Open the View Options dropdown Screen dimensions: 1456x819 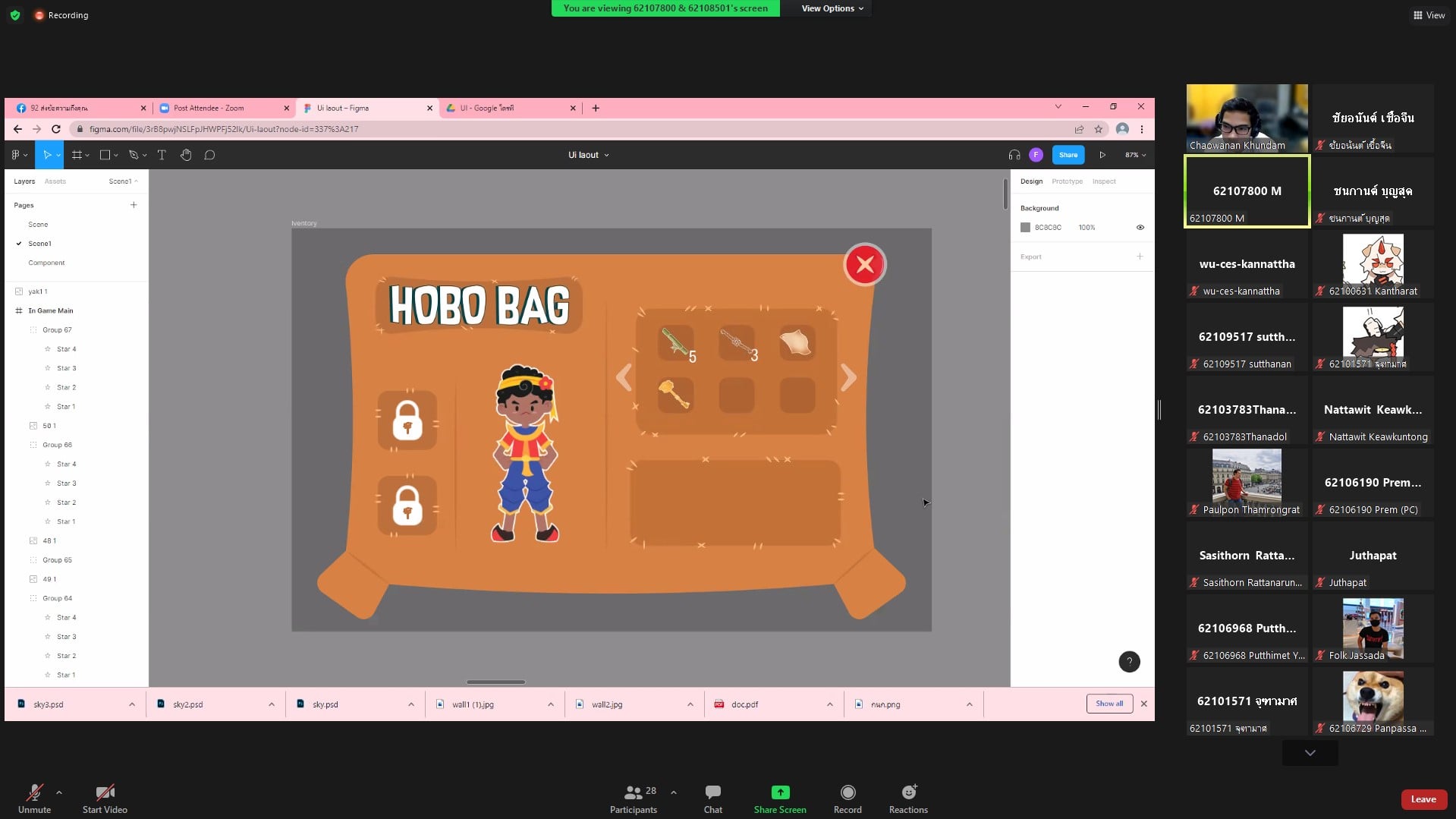point(832,8)
